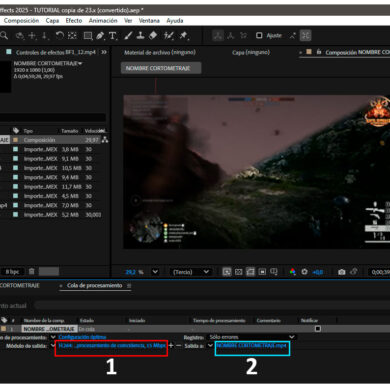
Task: Toggle the transparency grid button
Action: pyautogui.click(x=239, y=272)
